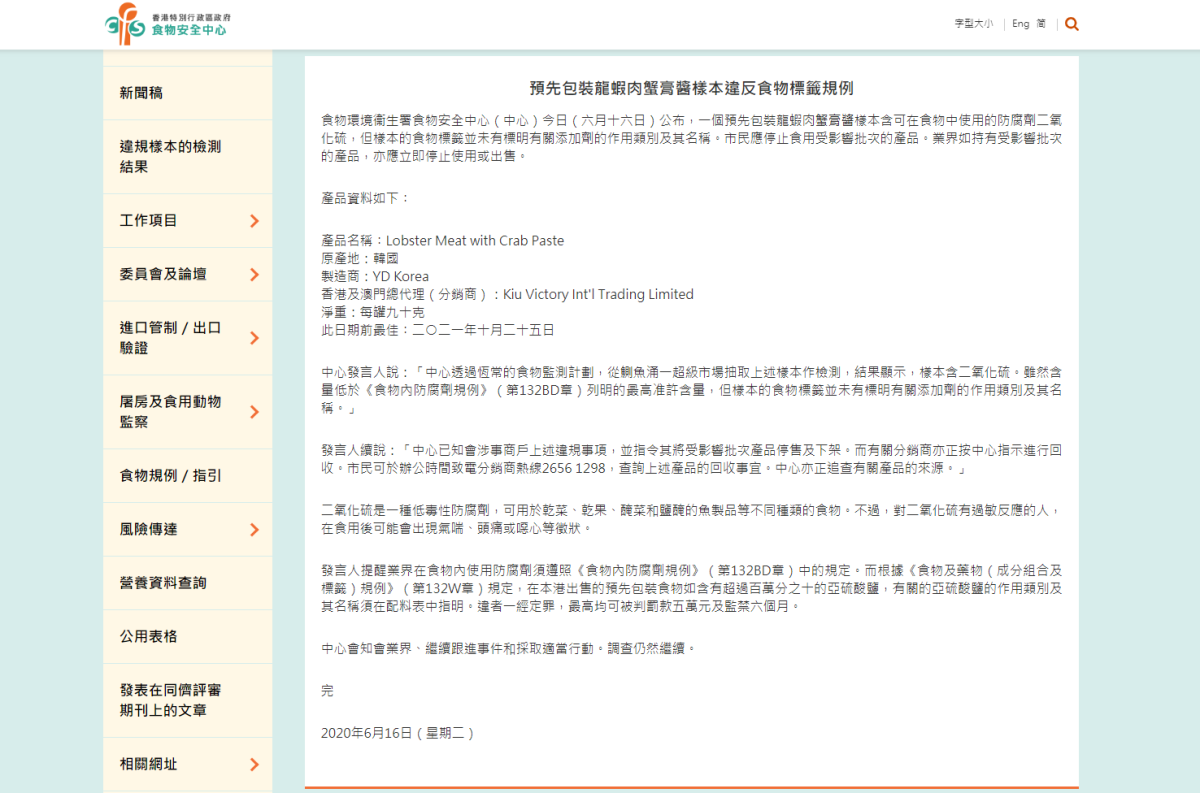Open 公用表格 sidebar item
This screenshot has width=1200, height=793.
(188, 637)
